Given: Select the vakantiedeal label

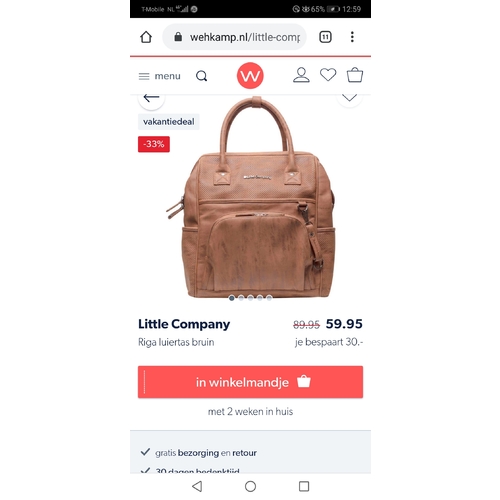Looking at the screenshot, I should [169, 122].
